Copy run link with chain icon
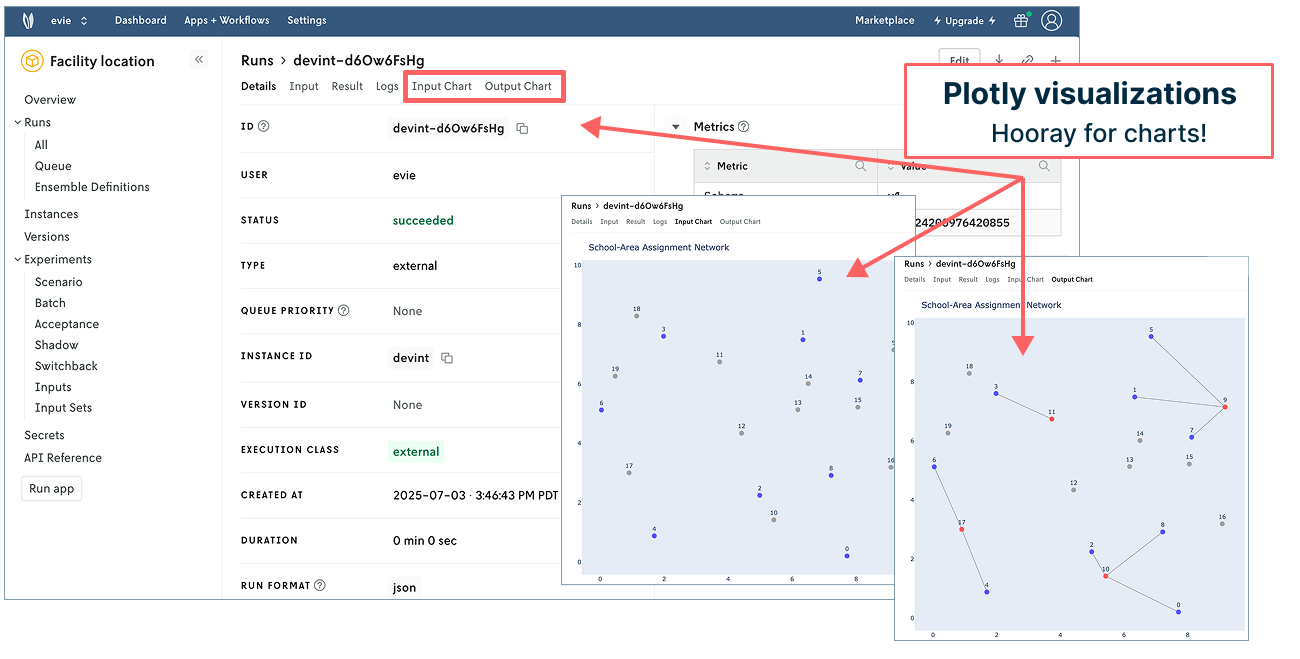1300x659 pixels. point(1026,61)
